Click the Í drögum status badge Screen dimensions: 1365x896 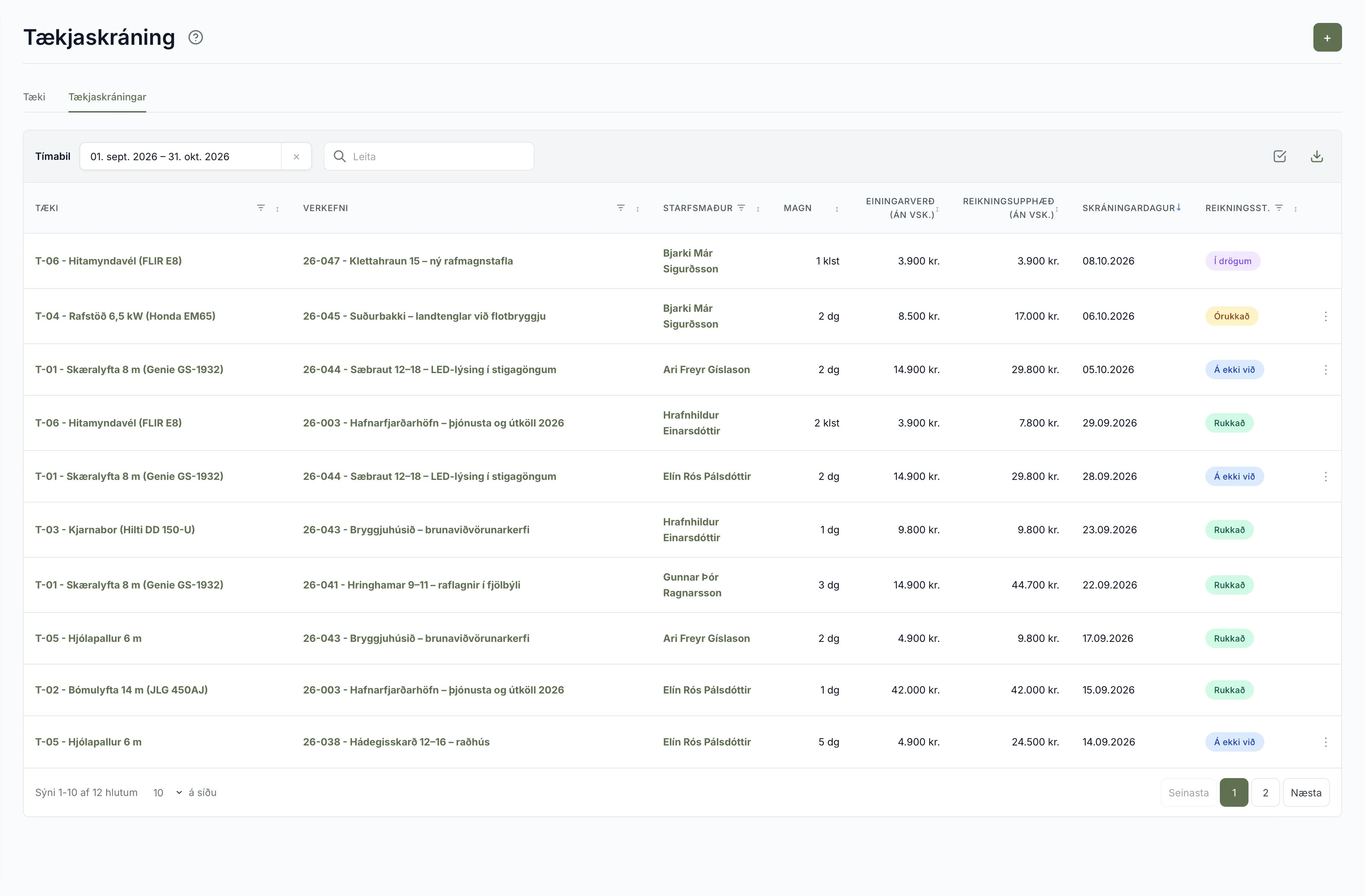tap(1232, 261)
